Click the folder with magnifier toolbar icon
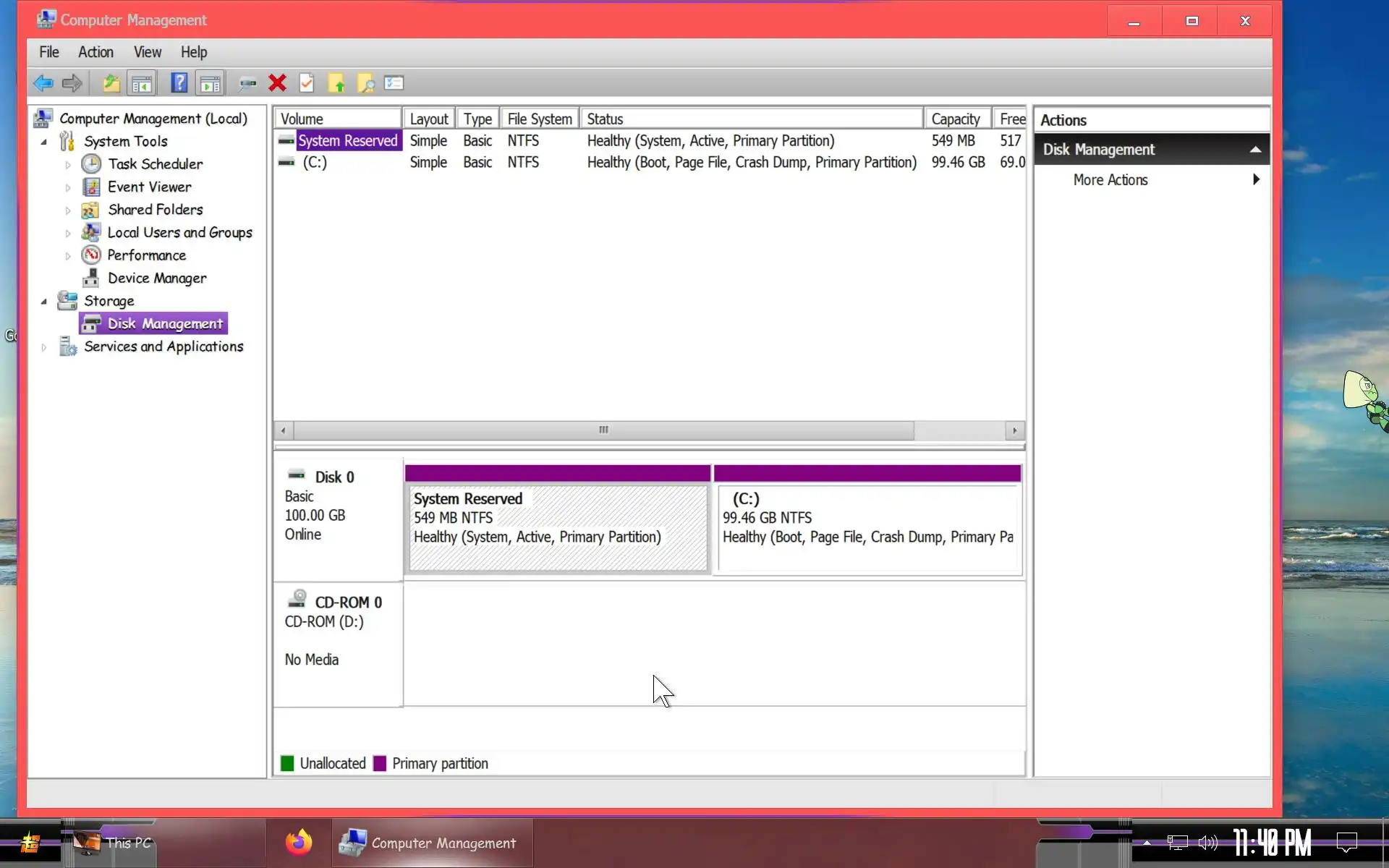 366,83
